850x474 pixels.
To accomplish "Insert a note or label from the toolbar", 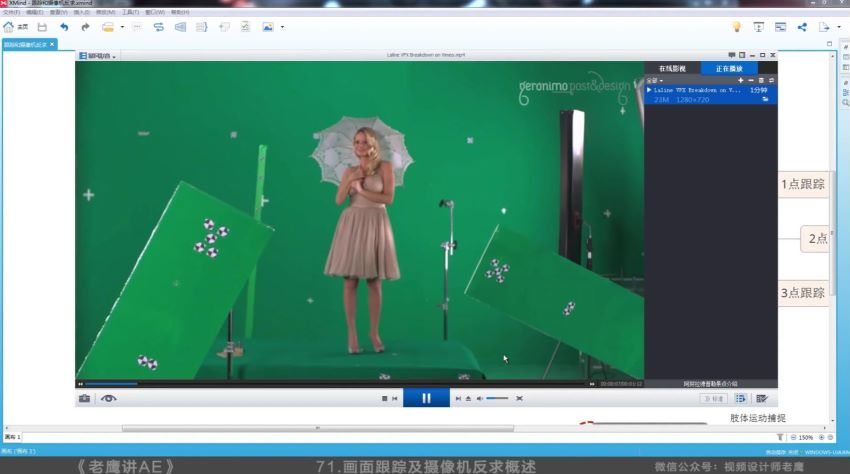I will tap(224, 27).
